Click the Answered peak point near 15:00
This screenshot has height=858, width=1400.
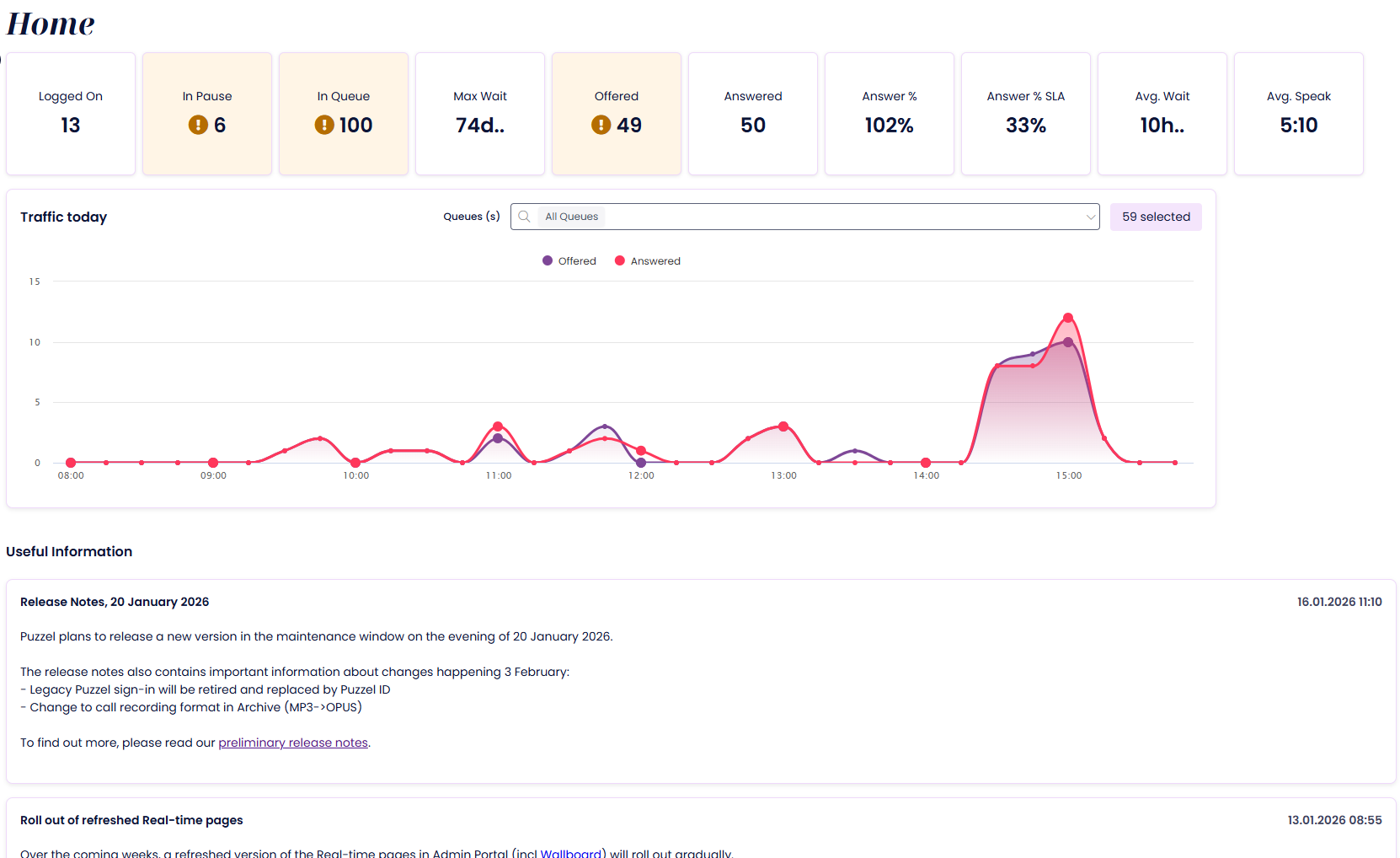(1068, 318)
